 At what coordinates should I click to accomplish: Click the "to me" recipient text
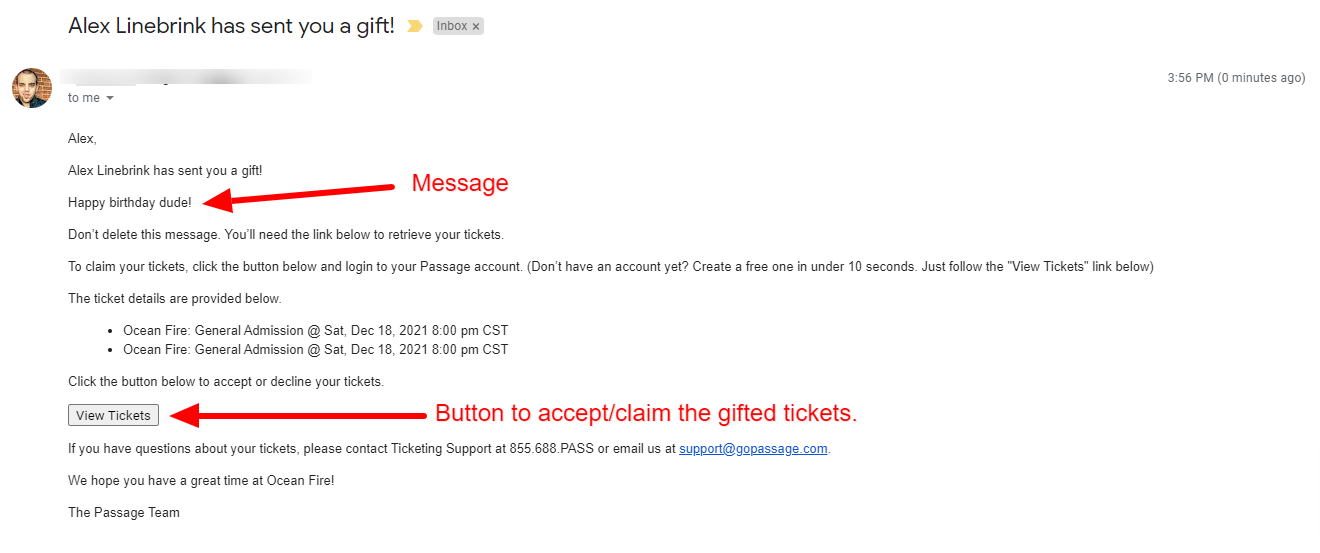84,98
